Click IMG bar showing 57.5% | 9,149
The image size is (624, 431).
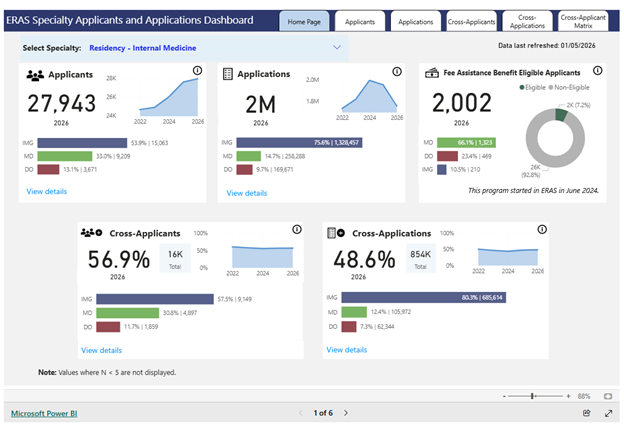(155, 299)
